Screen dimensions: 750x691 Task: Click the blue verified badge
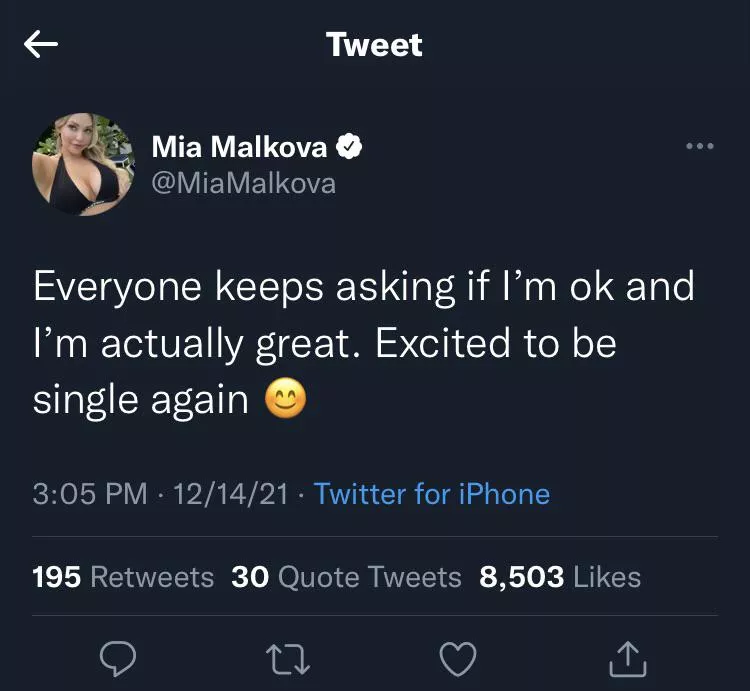(349, 148)
